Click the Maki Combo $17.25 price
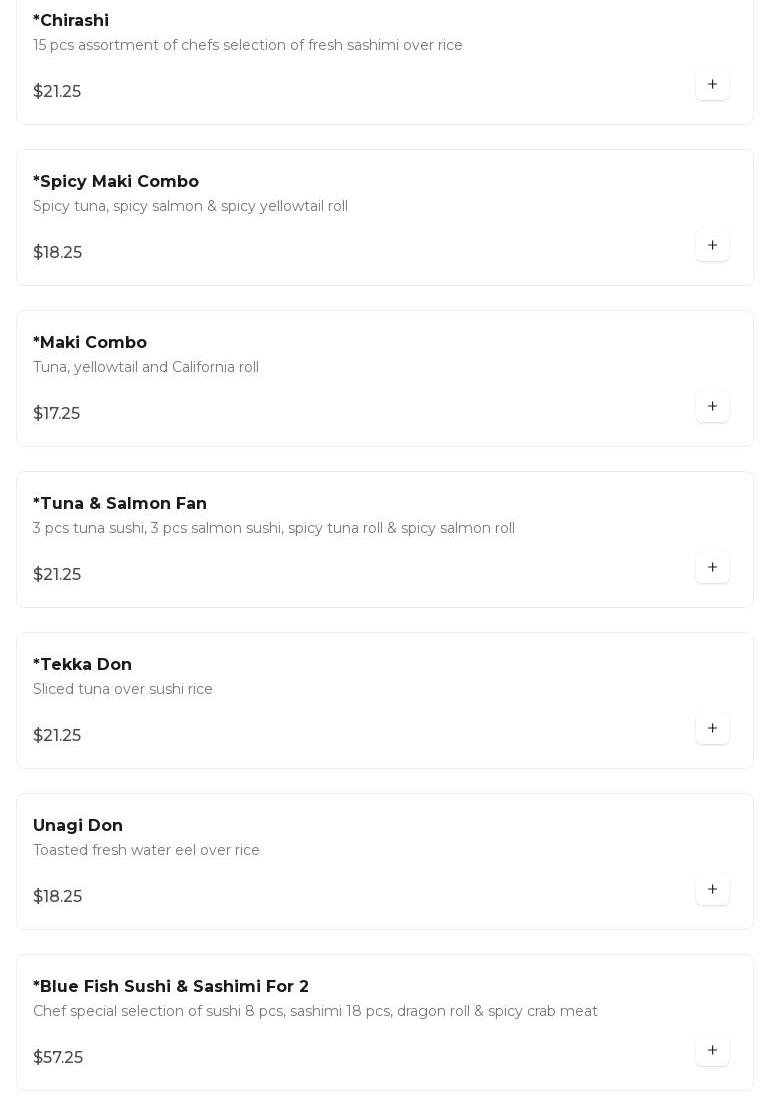 click(x=57, y=414)
